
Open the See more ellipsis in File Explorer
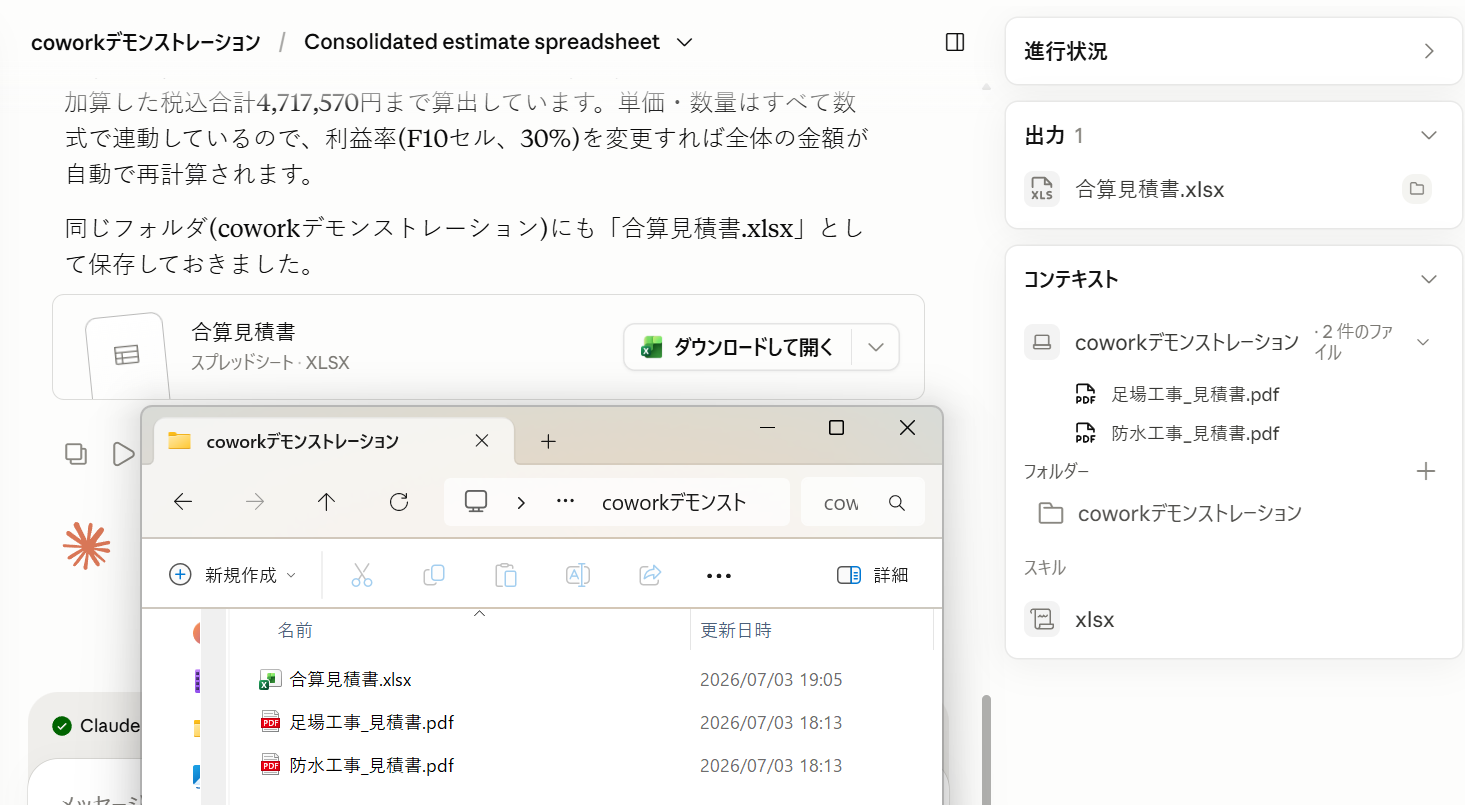click(719, 575)
